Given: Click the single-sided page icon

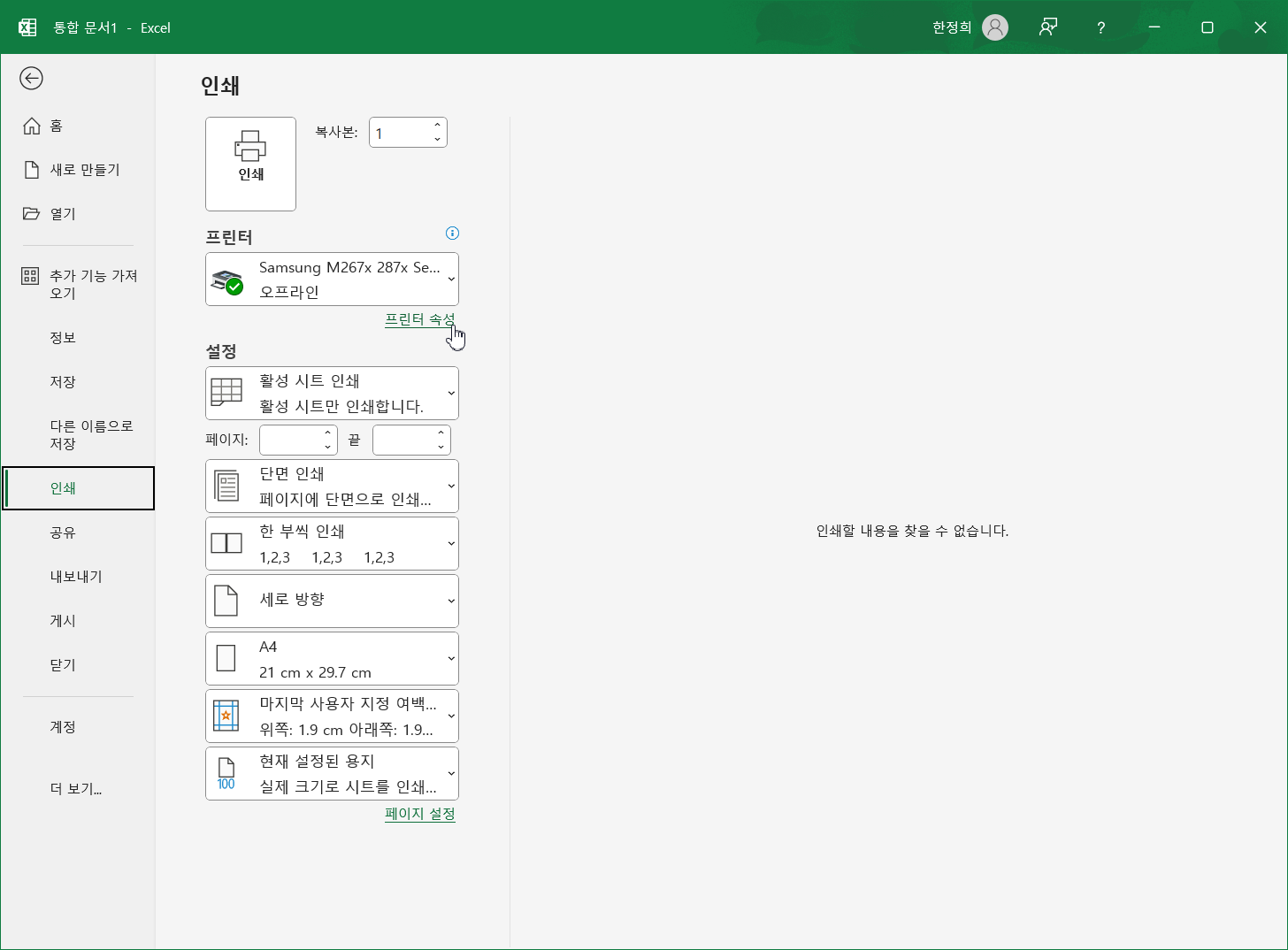Looking at the screenshot, I should click(227, 486).
